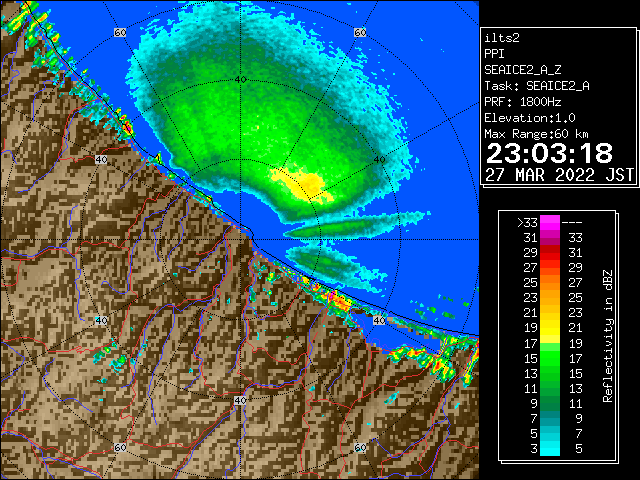Click the yellow 19–21 dBZ legend swatch
The width and height of the screenshot is (640, 480).
coord(549,328)
